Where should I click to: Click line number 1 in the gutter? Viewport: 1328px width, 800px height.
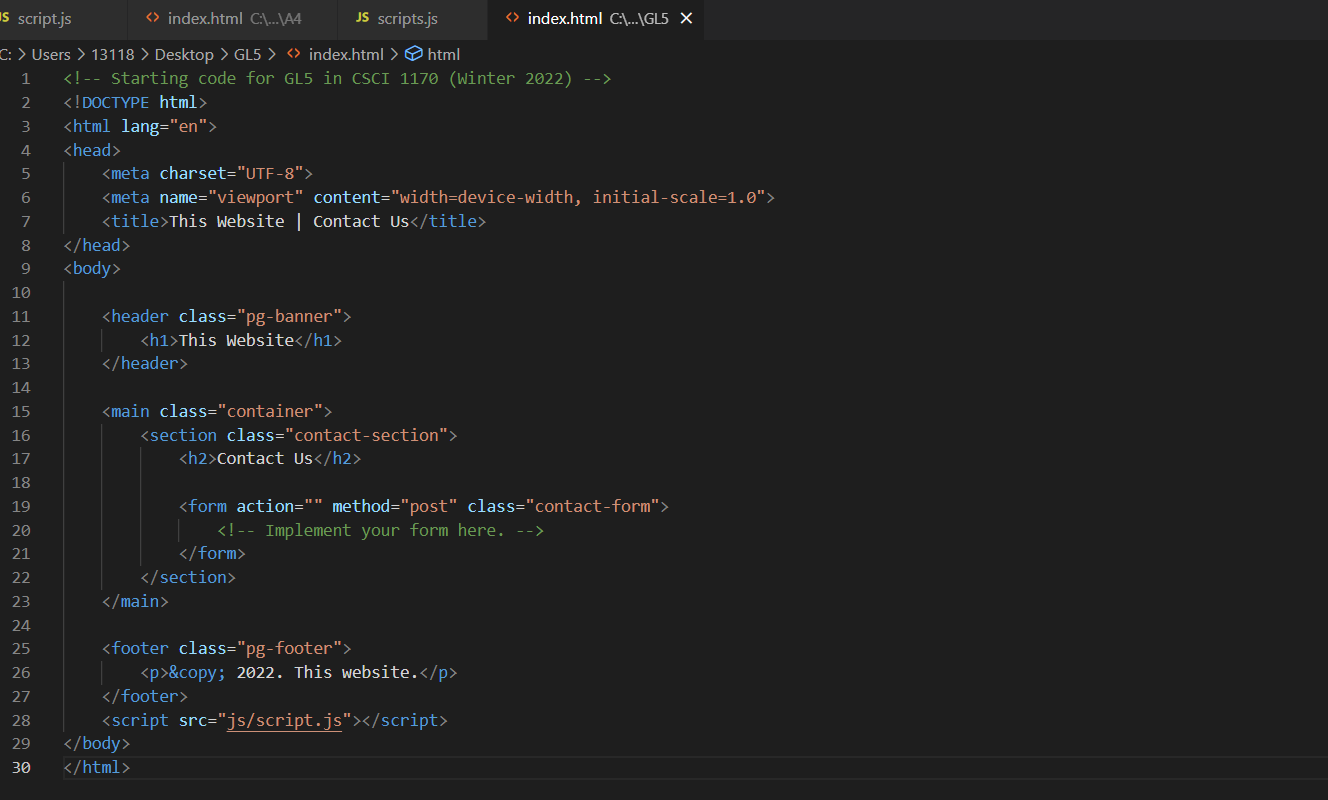click(x=25, y=78)
